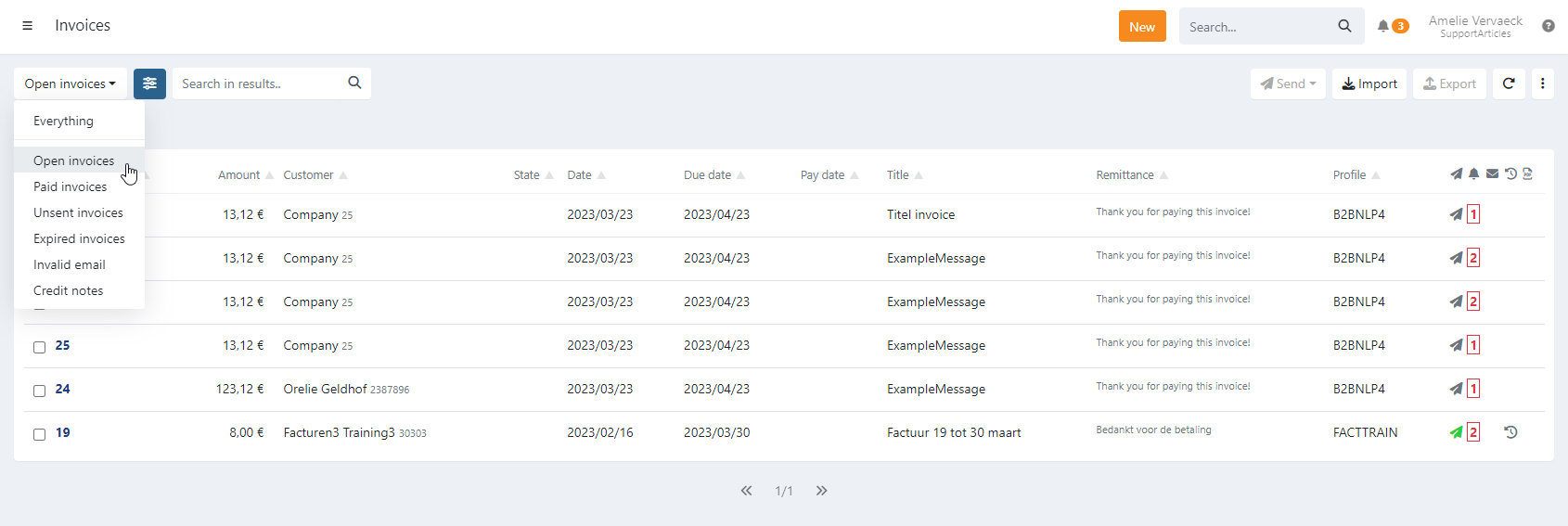Select Credit notes in the filter menu
This screenshot has width=1568, height=526.
69,290
